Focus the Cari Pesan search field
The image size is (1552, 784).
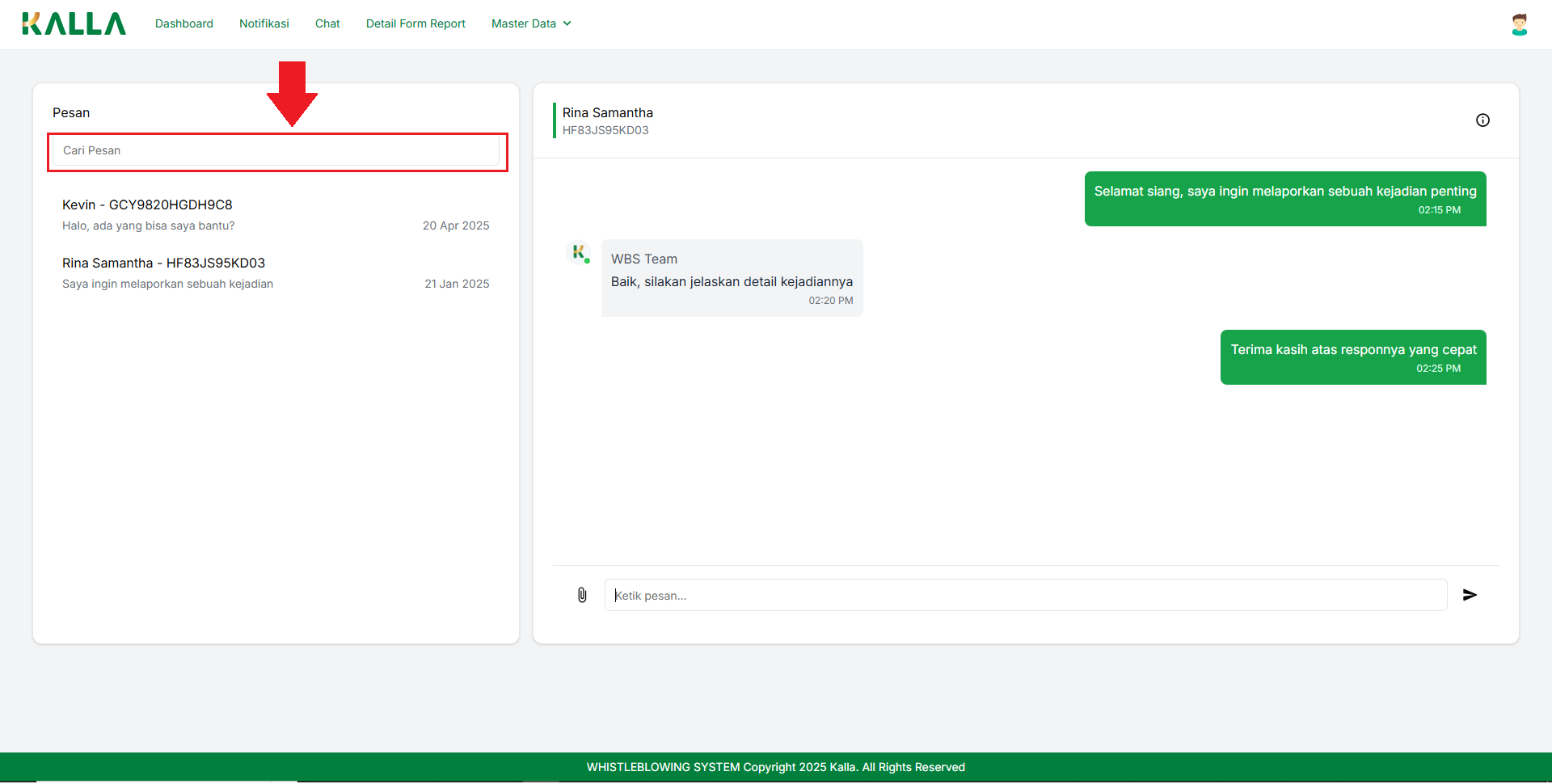[276, 151]
